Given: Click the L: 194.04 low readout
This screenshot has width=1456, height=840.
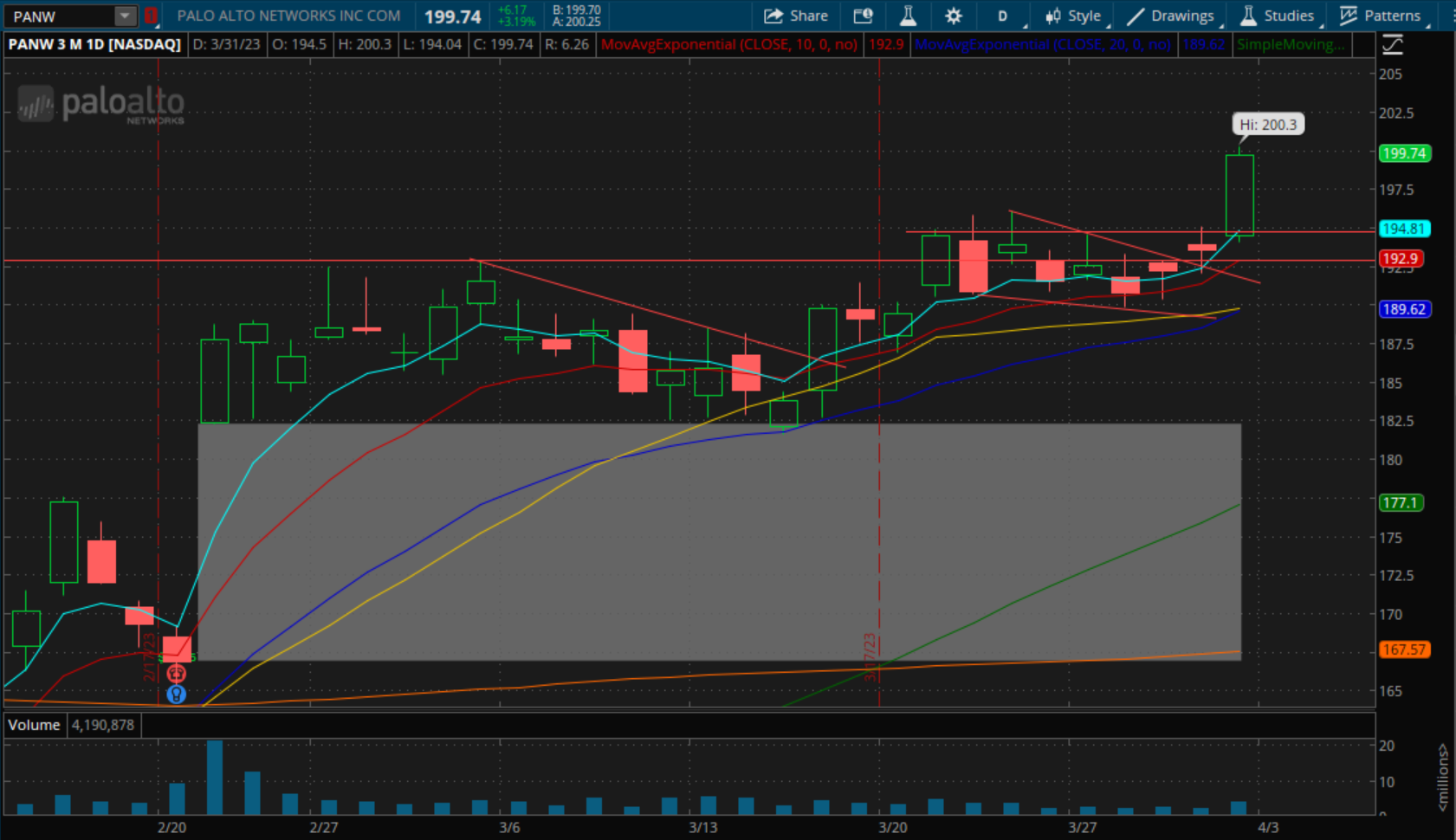Looking at the screenshot, I should coord(431,44).
